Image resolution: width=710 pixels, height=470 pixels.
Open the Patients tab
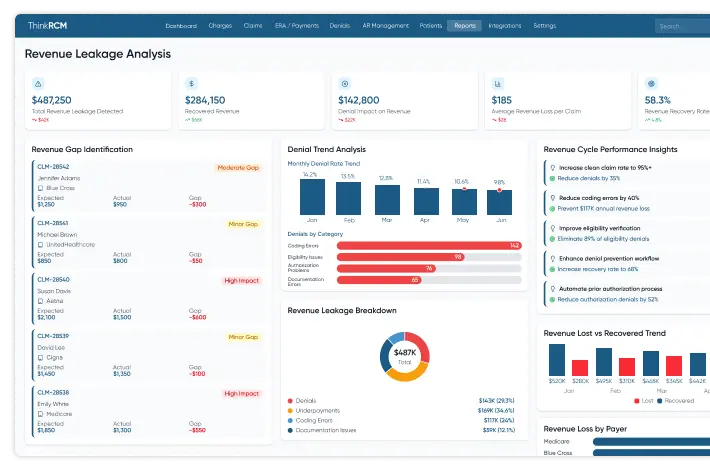pyautogui.click(x=431, y=26)
